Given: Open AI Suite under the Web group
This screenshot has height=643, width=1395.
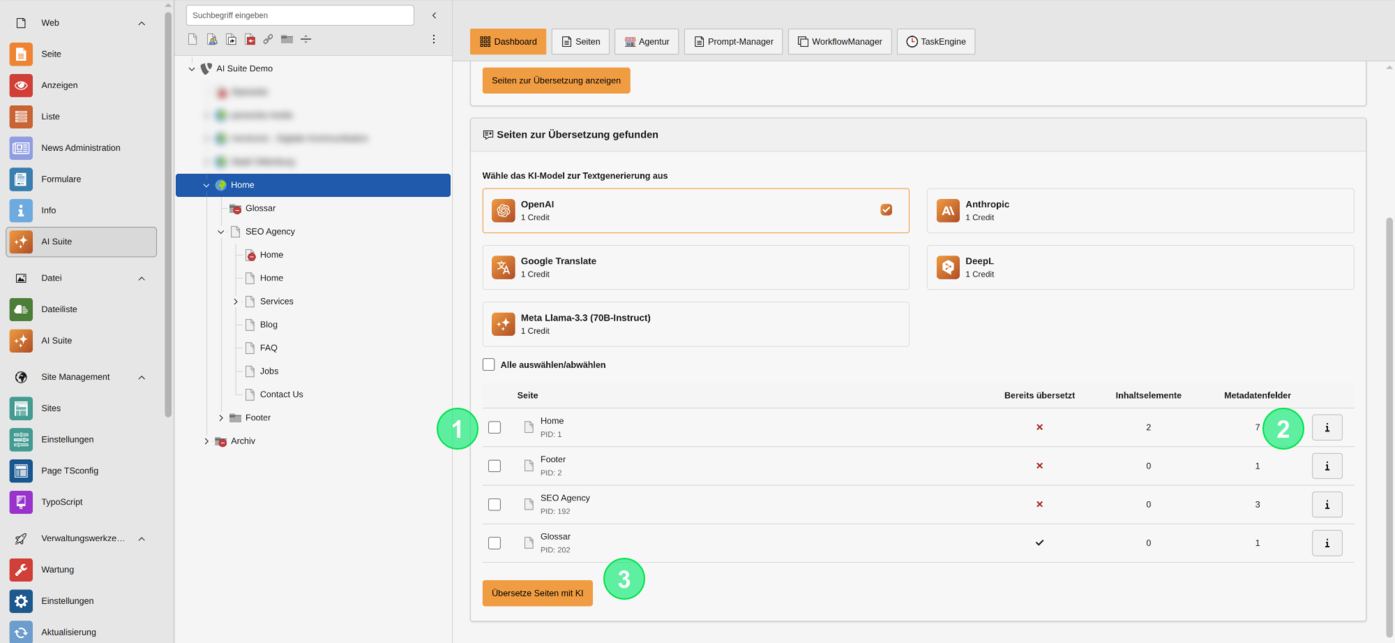Looking at the screenshot, I should tap(81, 241).
